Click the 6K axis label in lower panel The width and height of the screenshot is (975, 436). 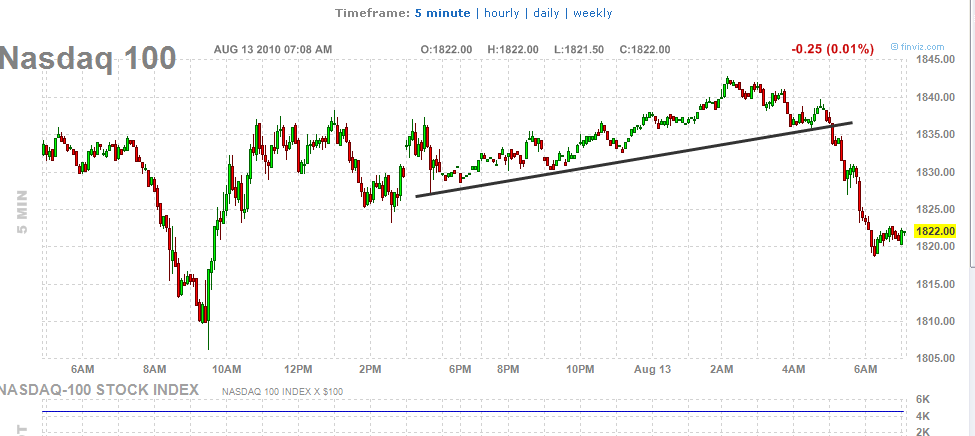tap(924, 399)
